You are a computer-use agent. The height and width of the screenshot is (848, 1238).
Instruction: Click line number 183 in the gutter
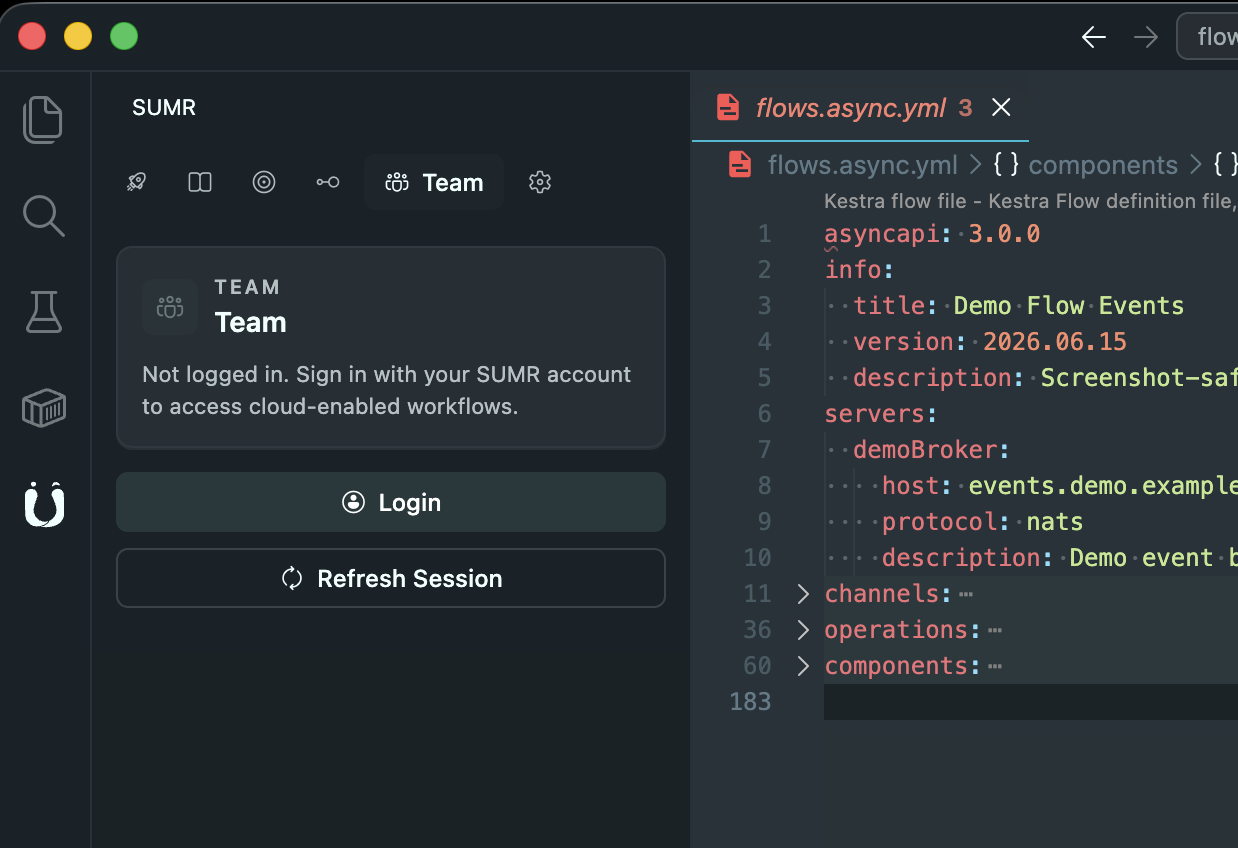click(x=751, y=702)
